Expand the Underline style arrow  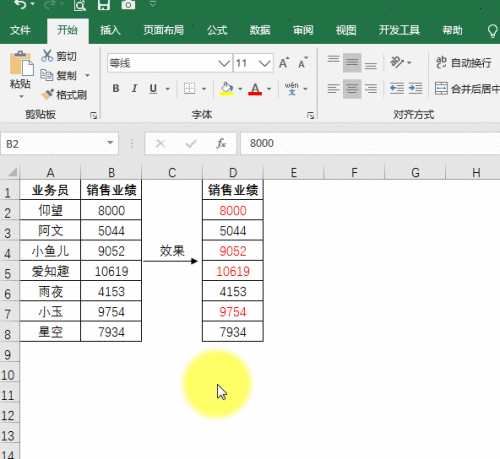[x=168, y=89]
